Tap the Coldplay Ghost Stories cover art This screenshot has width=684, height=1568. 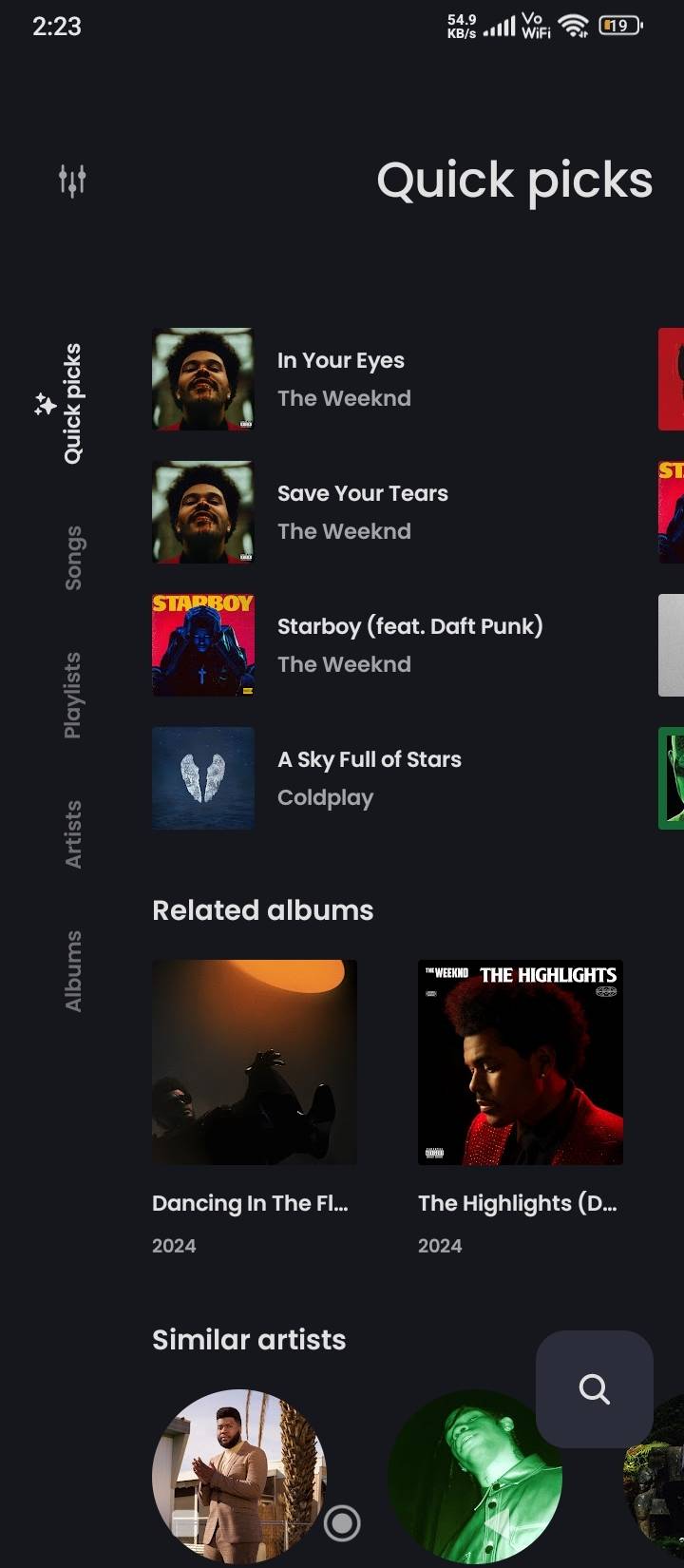point(203,778)
